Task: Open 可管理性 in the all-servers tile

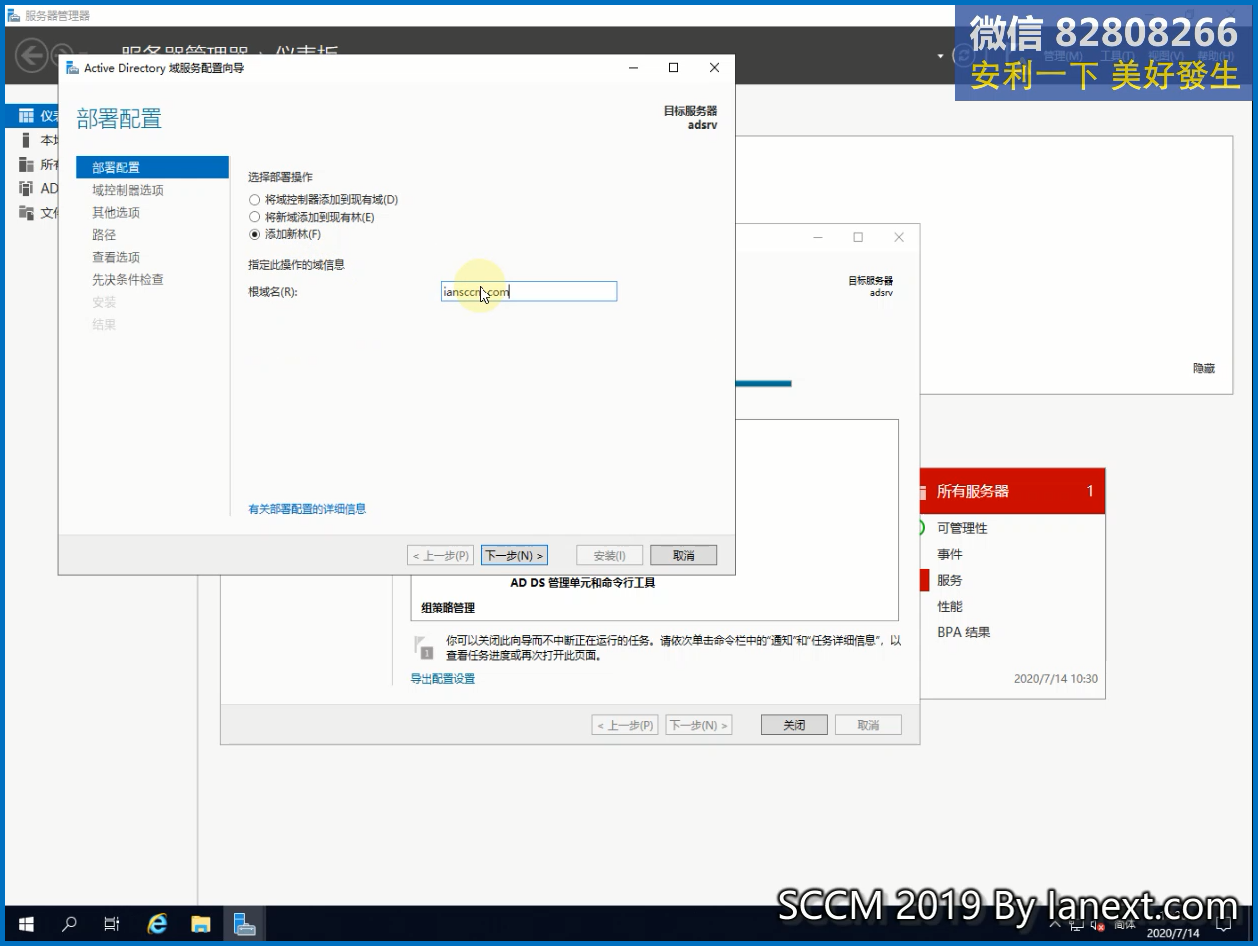Action: 962,528
